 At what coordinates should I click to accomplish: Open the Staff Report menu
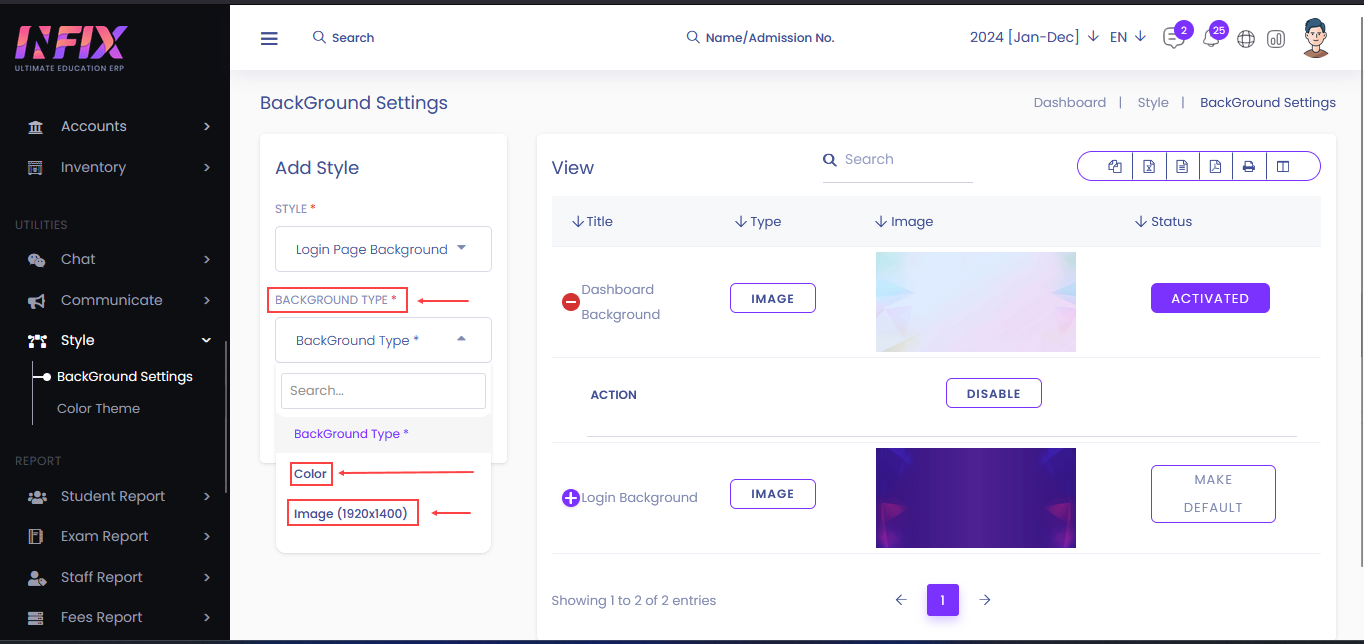point(101,578)
